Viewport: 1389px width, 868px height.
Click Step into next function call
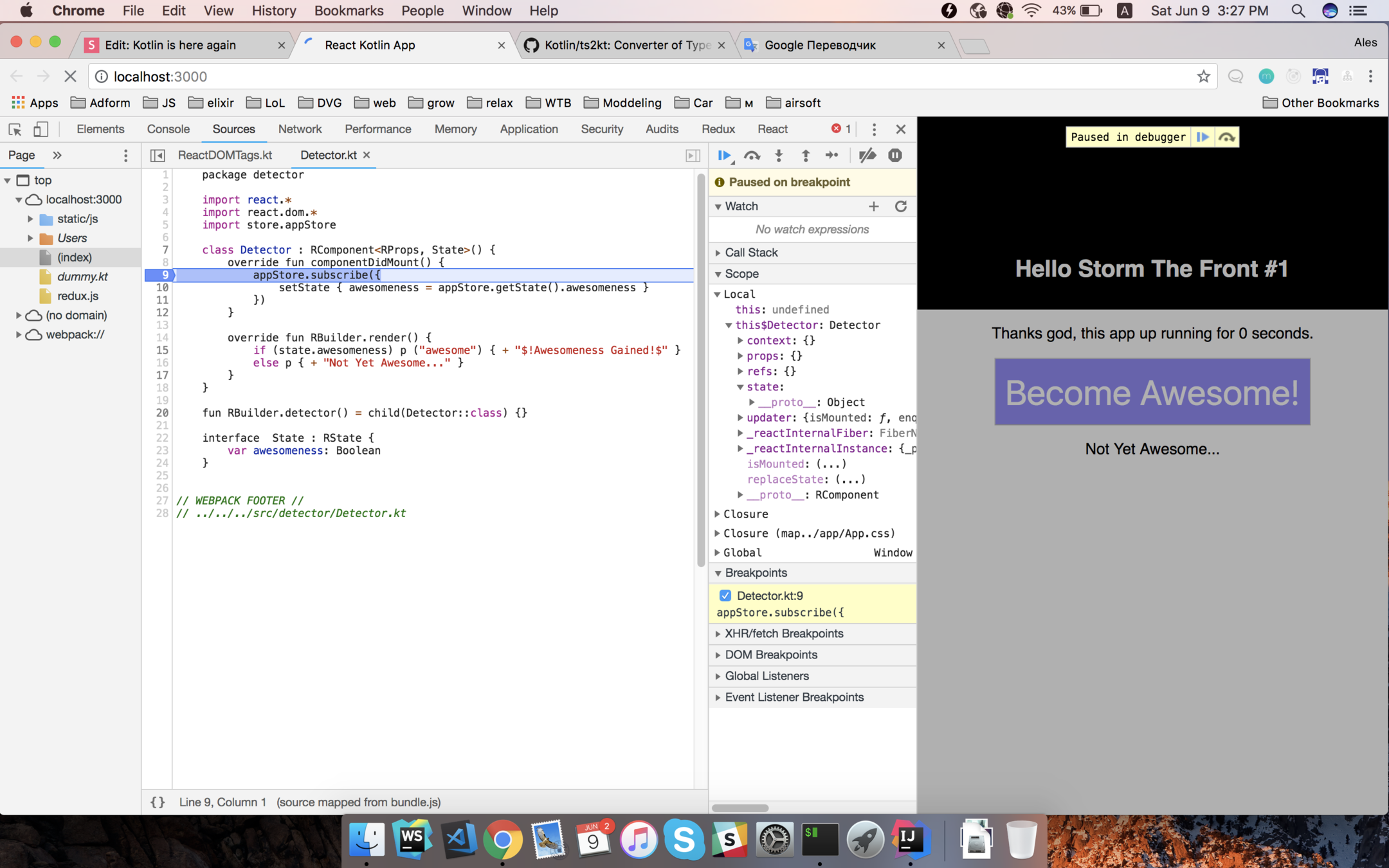[779, 156]
